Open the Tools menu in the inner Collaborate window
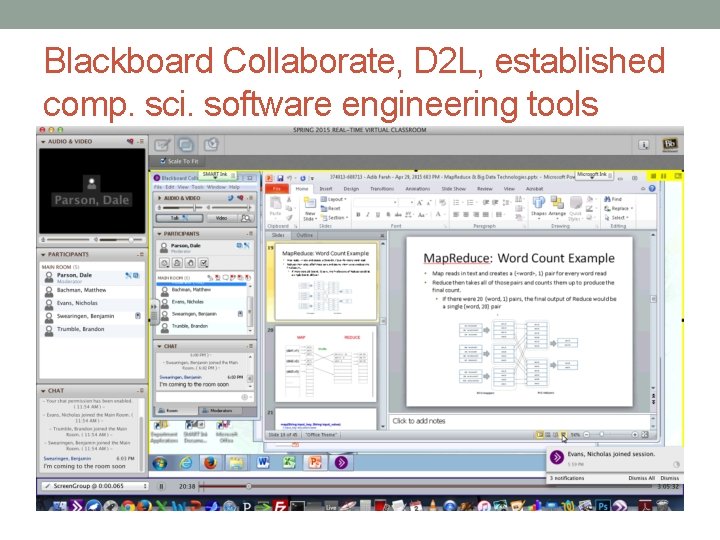The height and width of the screenshot is (540, 720). [x=197, y=187]
